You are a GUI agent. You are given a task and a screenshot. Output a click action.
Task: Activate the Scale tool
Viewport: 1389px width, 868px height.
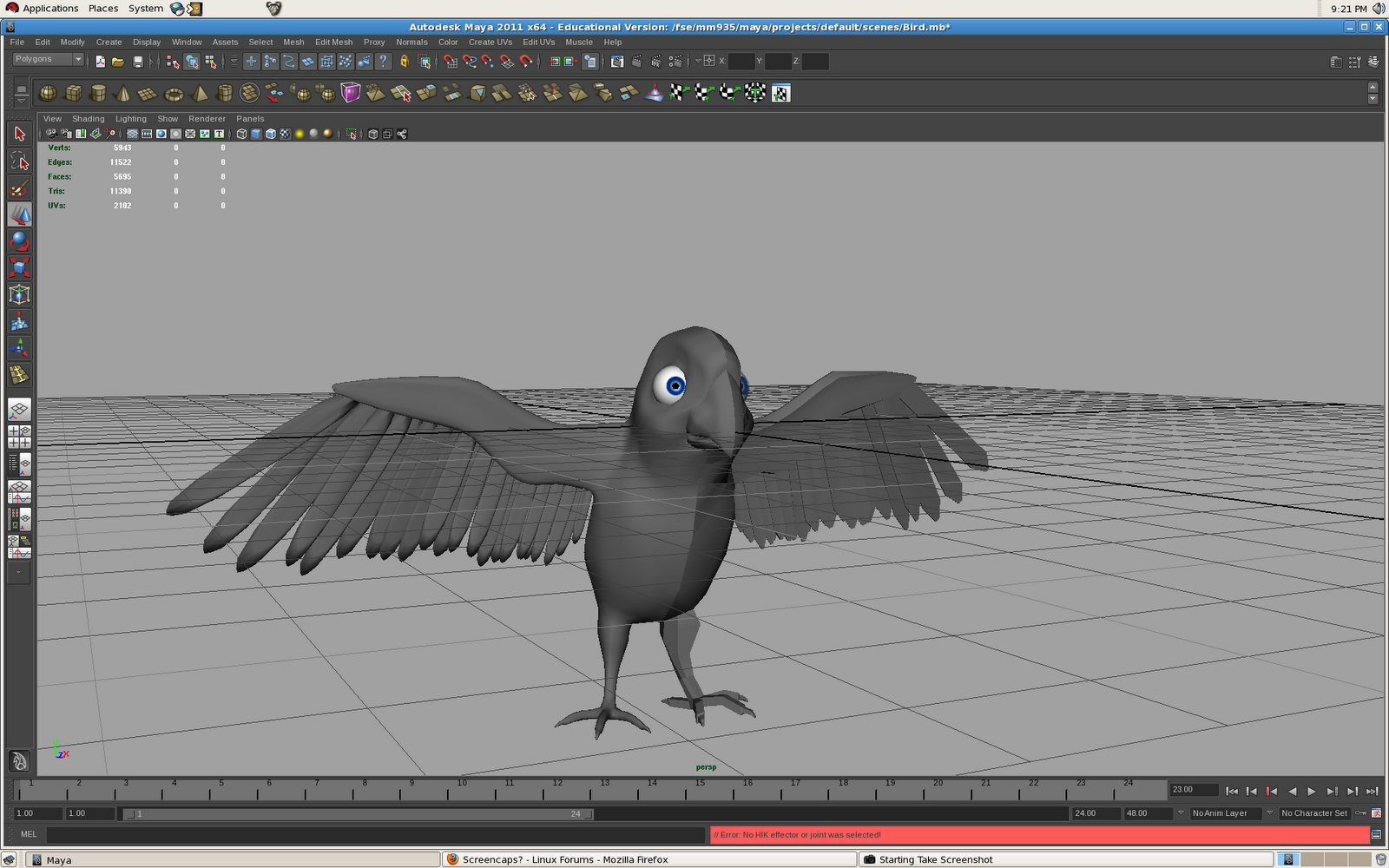(19, 267)
